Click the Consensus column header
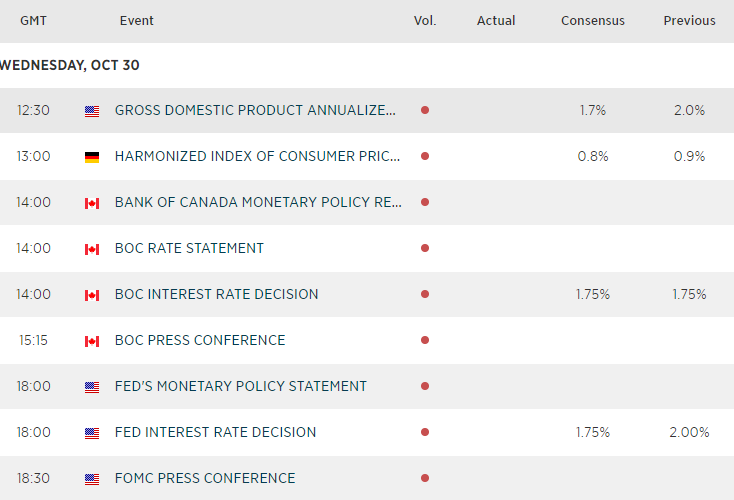 coord(593,21)
